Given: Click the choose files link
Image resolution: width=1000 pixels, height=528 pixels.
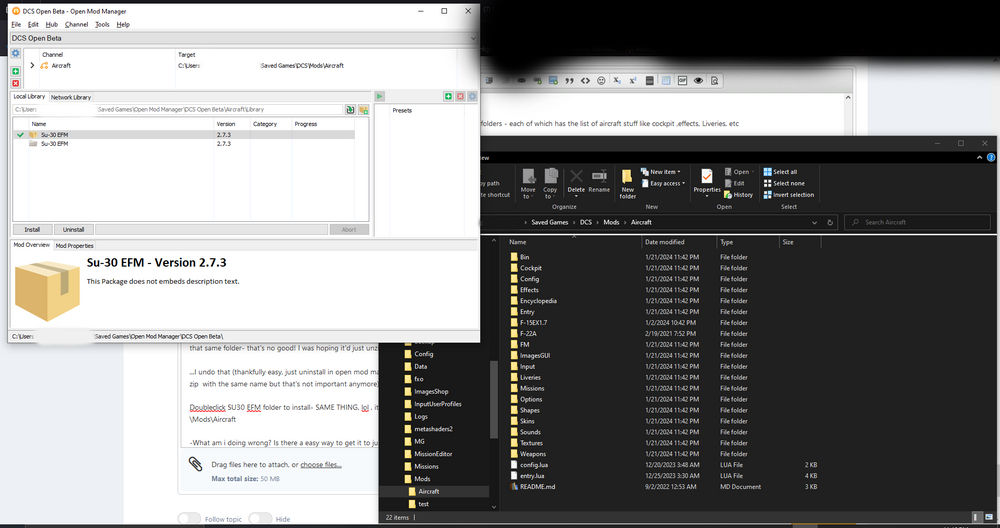Looking at the screenshot, I should point(321,465).
